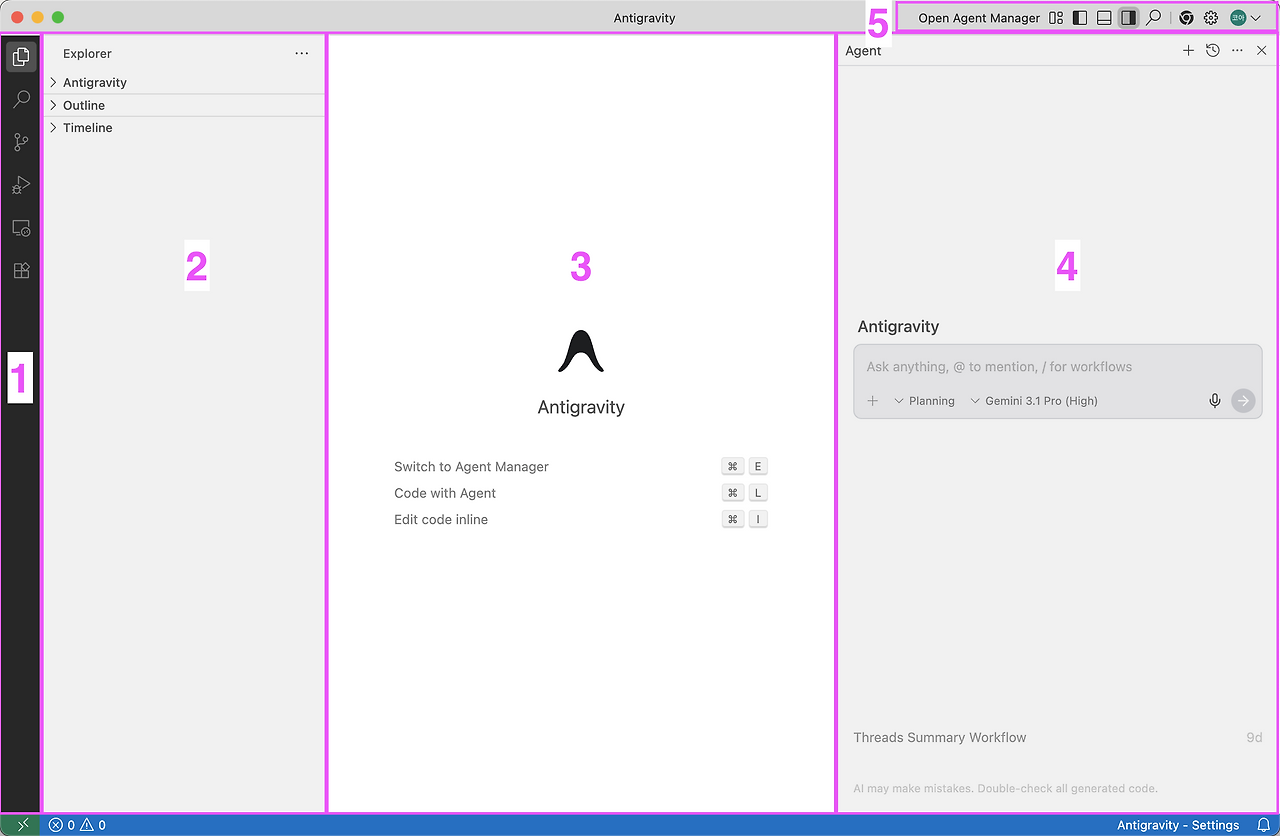Open the Run and Debug view
Screen dimensions: 1280x836
[x=21, y=185]
